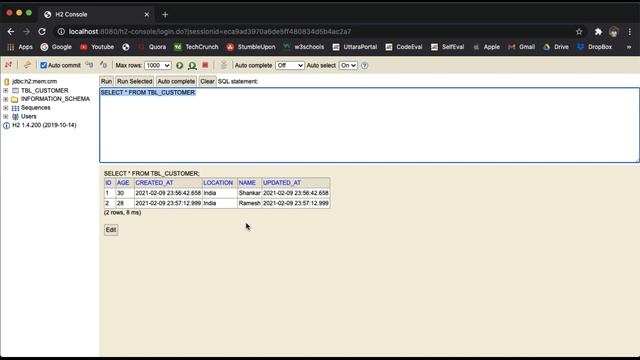Open the Apps bookmarks shortcut
This screenshot has height=360, width=640.
coord(20,47)
